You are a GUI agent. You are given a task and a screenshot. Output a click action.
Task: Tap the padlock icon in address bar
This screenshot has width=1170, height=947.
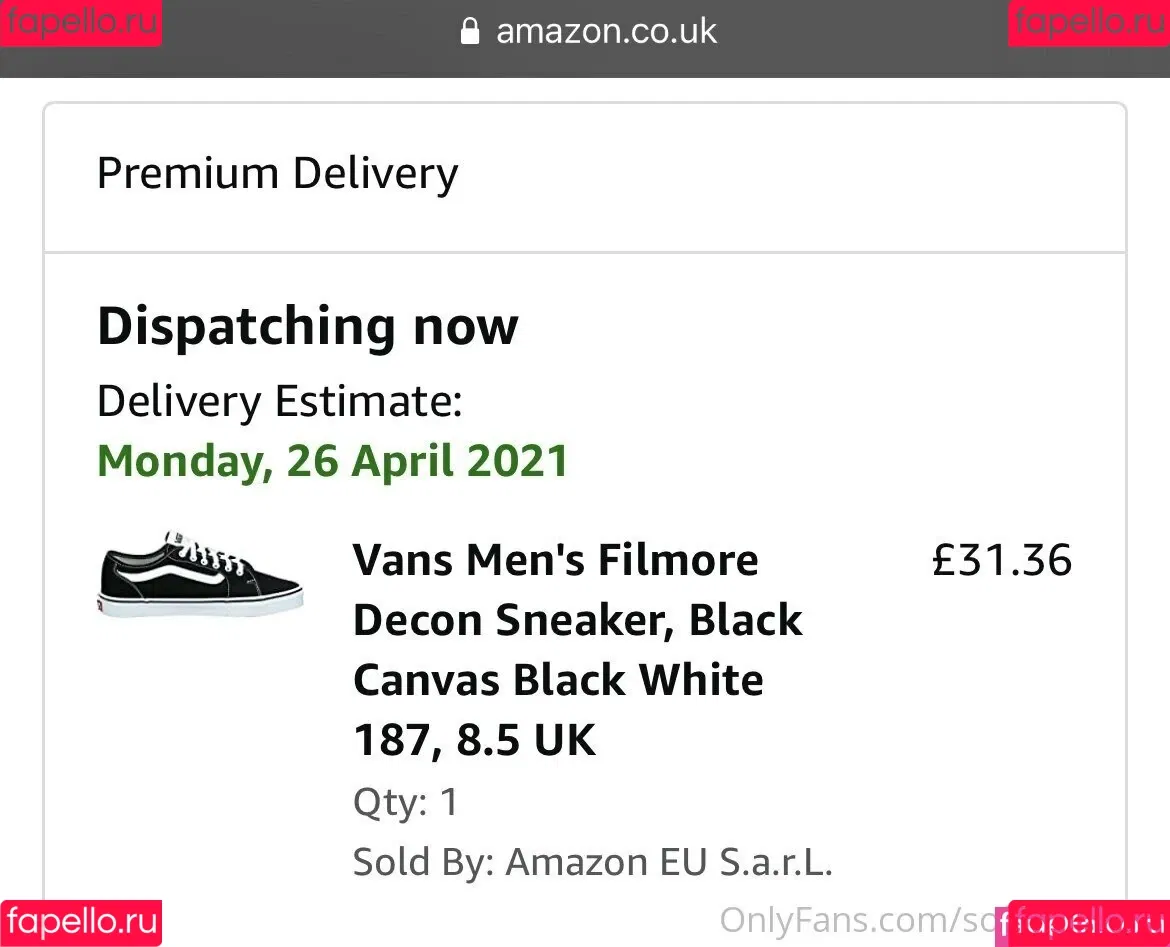tap(469, 31)
